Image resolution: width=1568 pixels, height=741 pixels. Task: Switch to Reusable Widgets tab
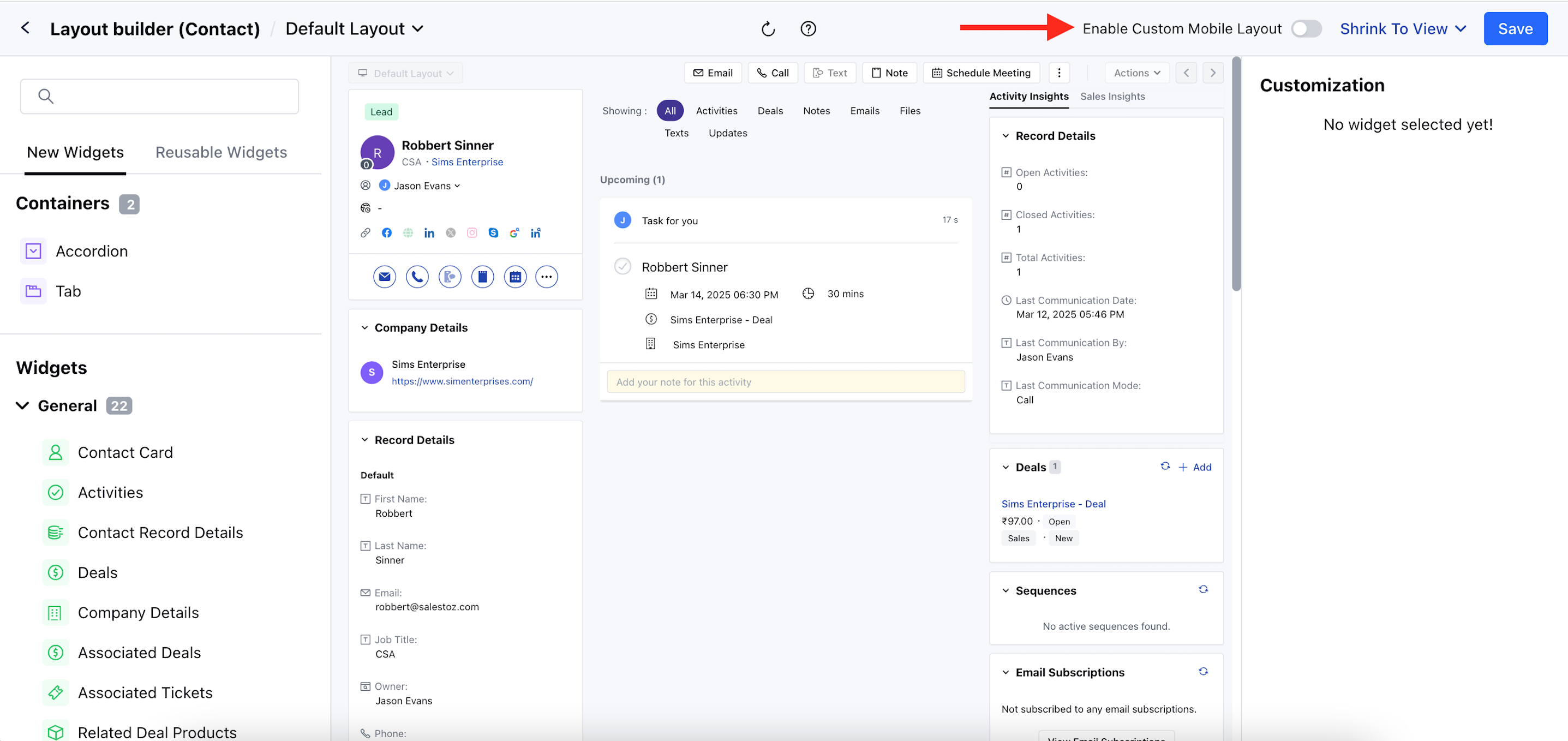[221, 152]
